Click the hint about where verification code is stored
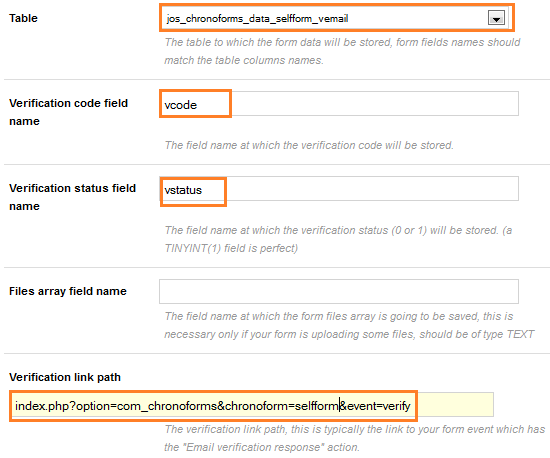 (309, 145)
